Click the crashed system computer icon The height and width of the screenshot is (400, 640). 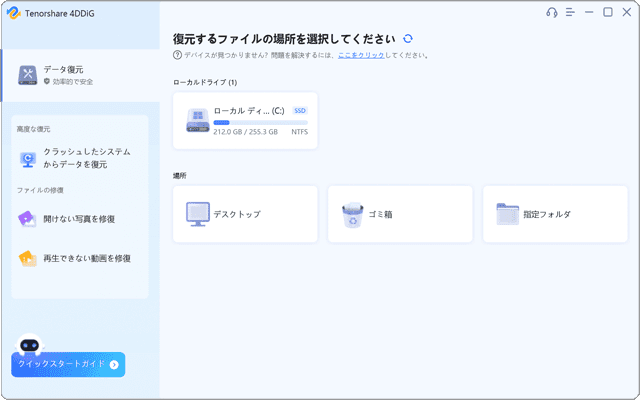pos(28,159)
